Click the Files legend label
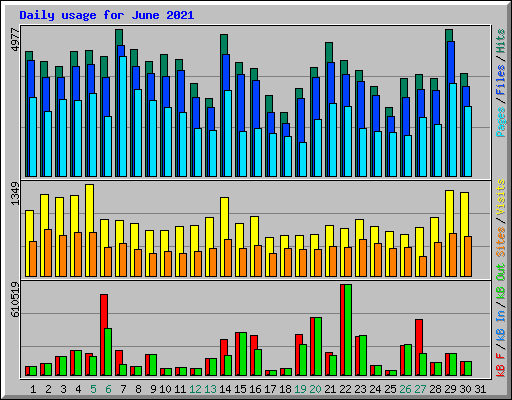512x400 pixels. [x=500, y=80]
